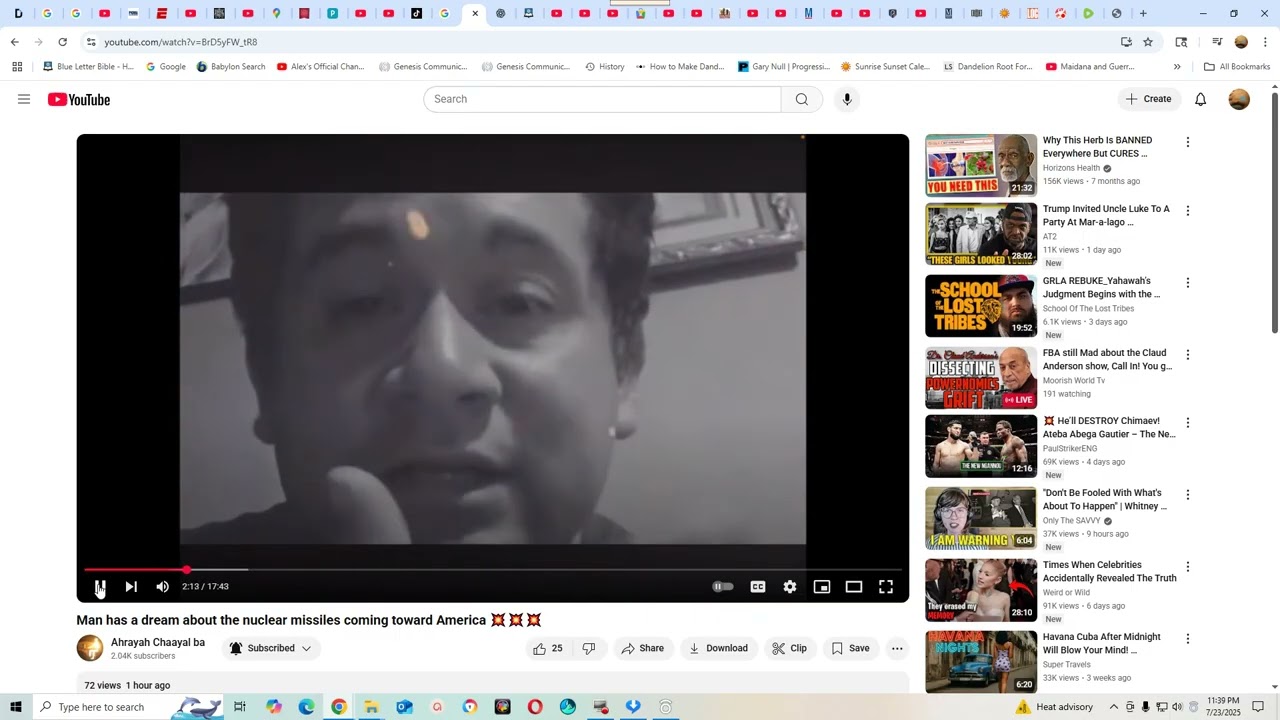1280x720 pixels.
Task: Click the YouTube search box
Action: [x=602, y=99]
